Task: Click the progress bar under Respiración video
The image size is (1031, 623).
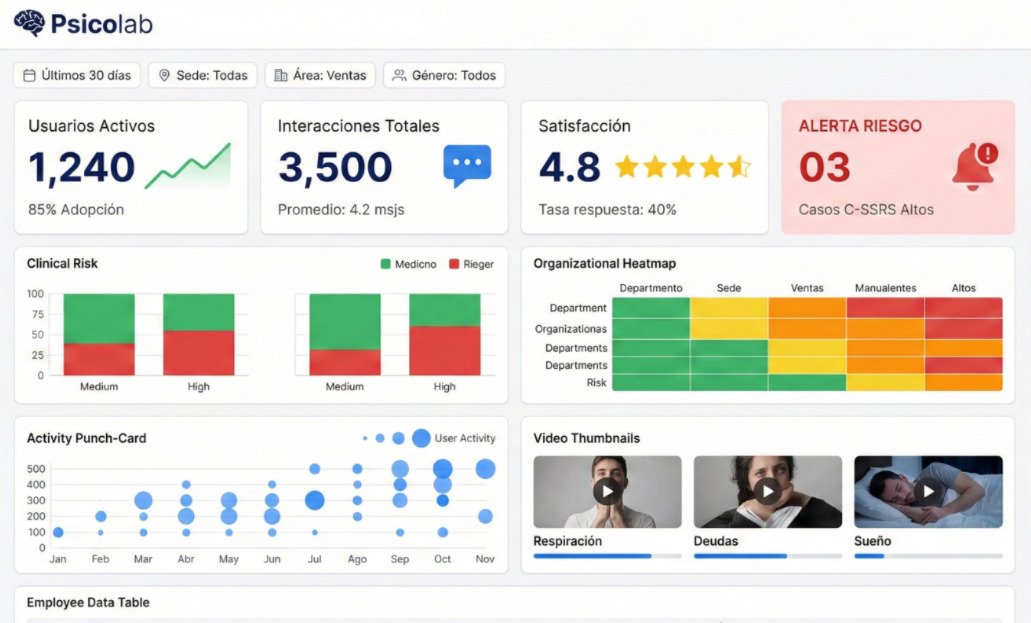Action: (606, 556)
